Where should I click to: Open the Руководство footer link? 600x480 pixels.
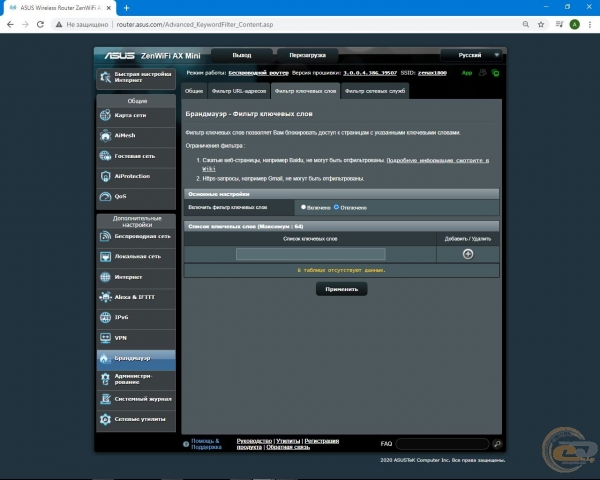tap(254, 441)
